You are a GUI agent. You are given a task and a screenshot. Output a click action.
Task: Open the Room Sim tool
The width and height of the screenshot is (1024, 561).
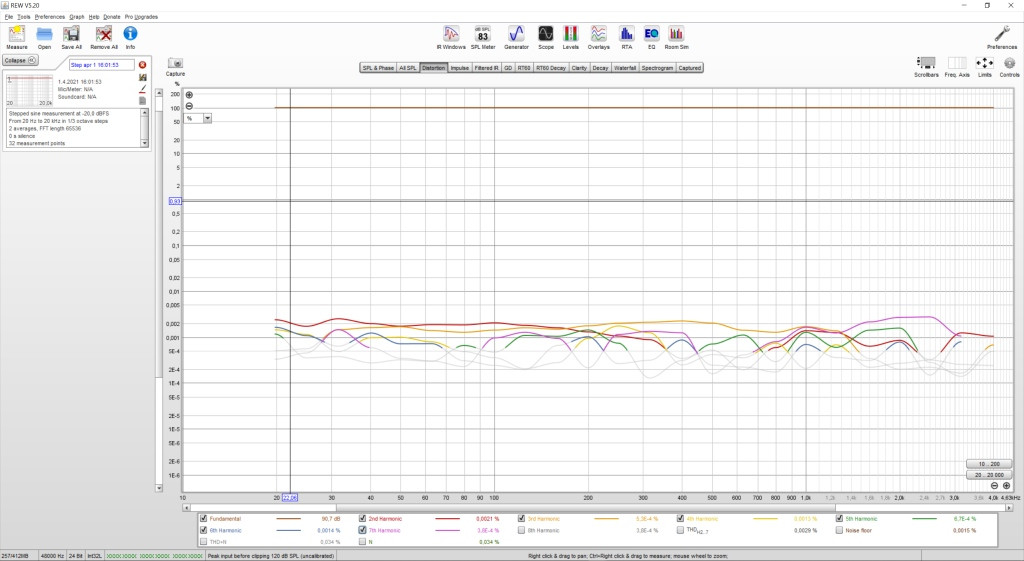pyautogui.click(x=676, y=37)
